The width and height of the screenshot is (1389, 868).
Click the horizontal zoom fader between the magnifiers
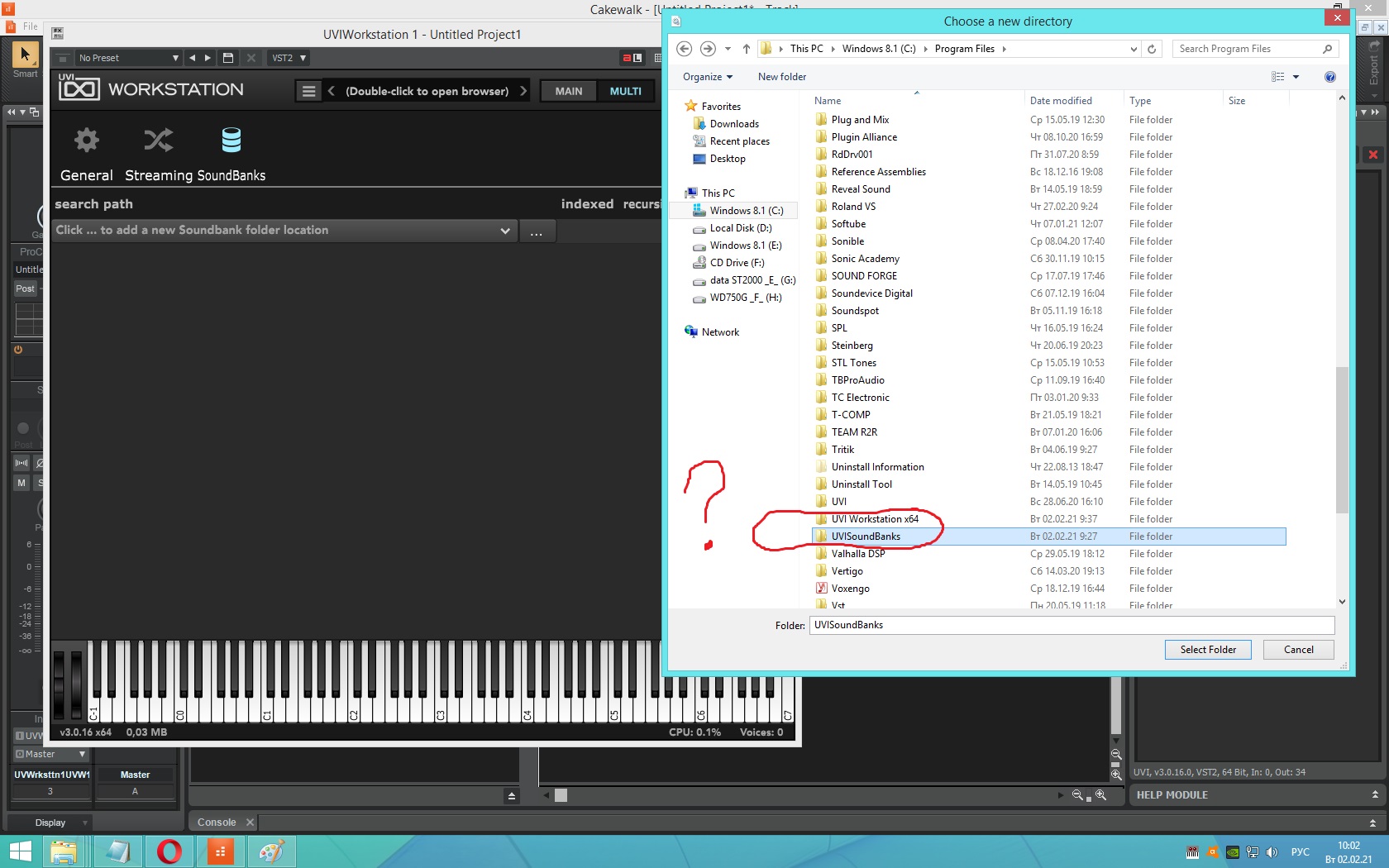[1088, 799]
